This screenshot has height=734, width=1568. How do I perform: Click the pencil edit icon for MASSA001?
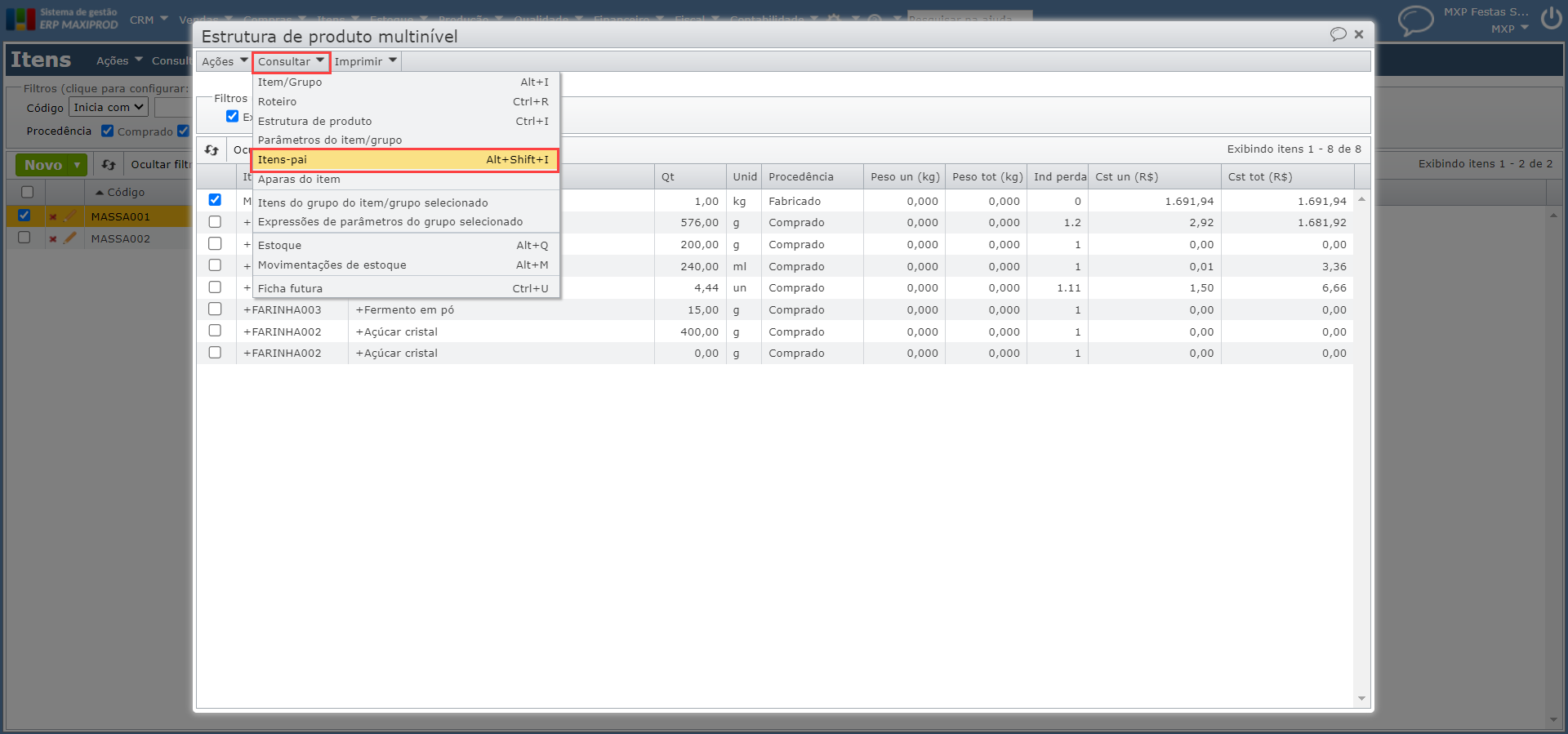70,216
